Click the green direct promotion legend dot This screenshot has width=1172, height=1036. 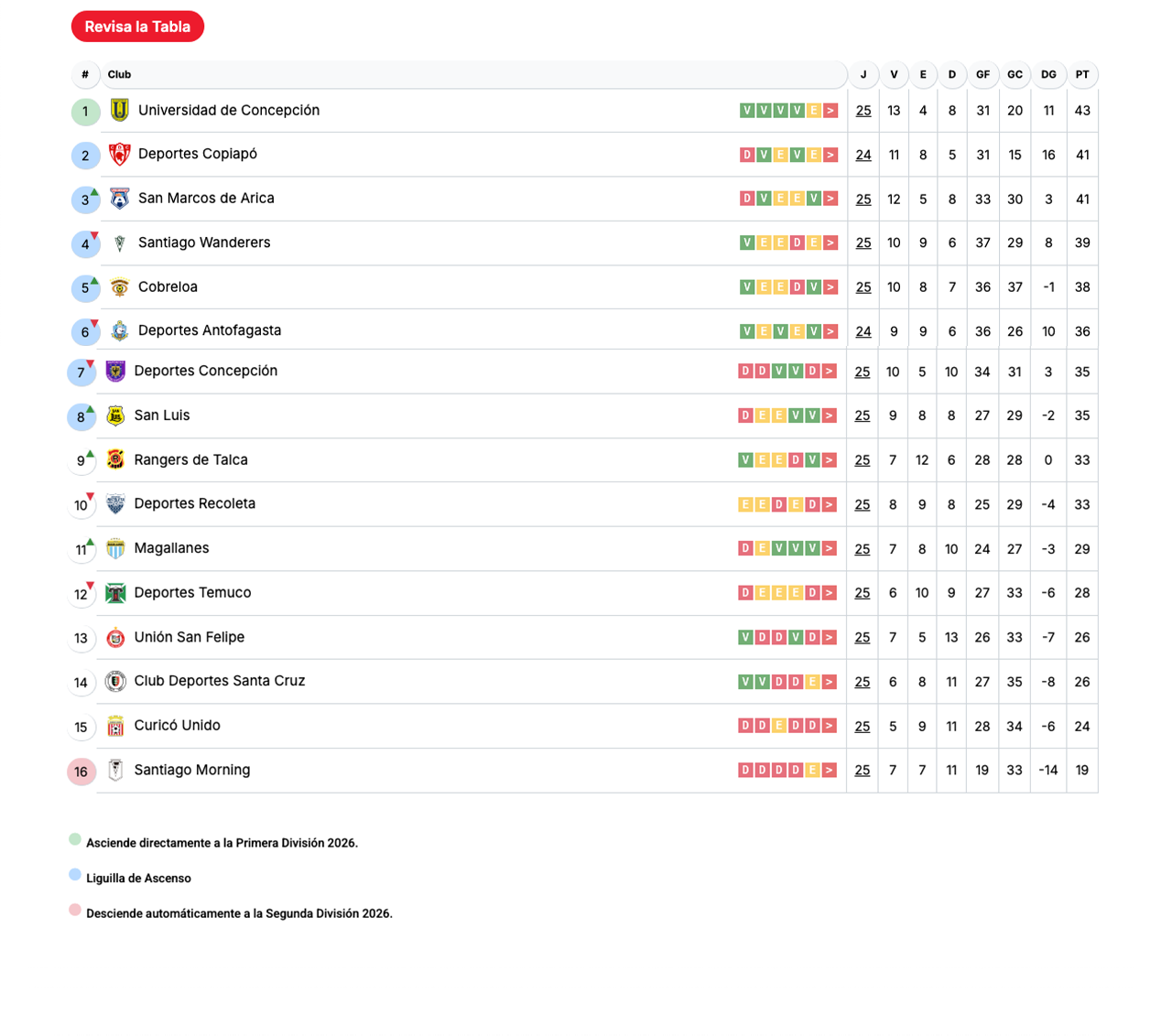(x=75, y=840)
